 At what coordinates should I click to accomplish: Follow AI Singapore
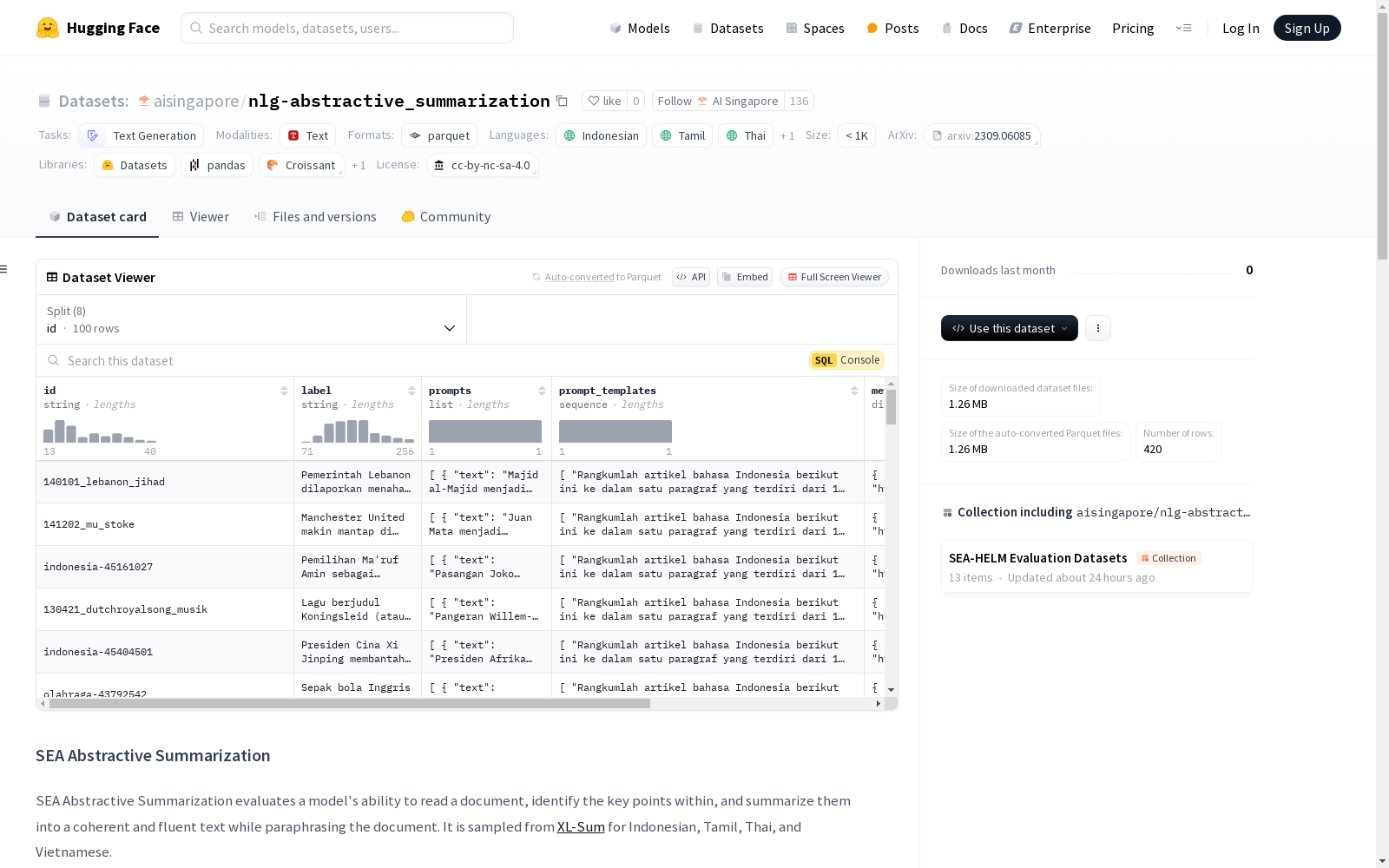pos(718,101)
